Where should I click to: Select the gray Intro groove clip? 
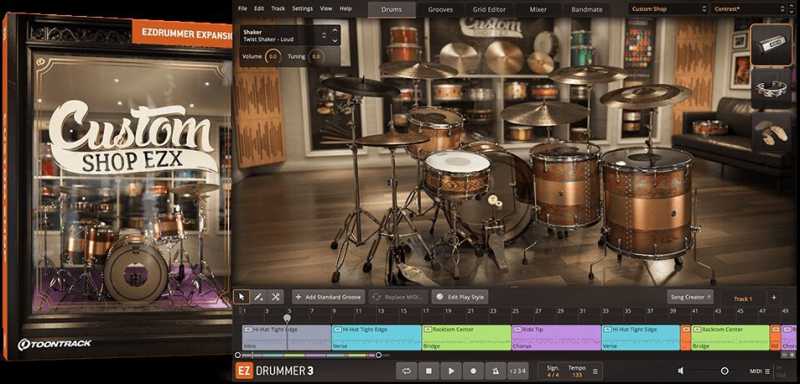287,338
